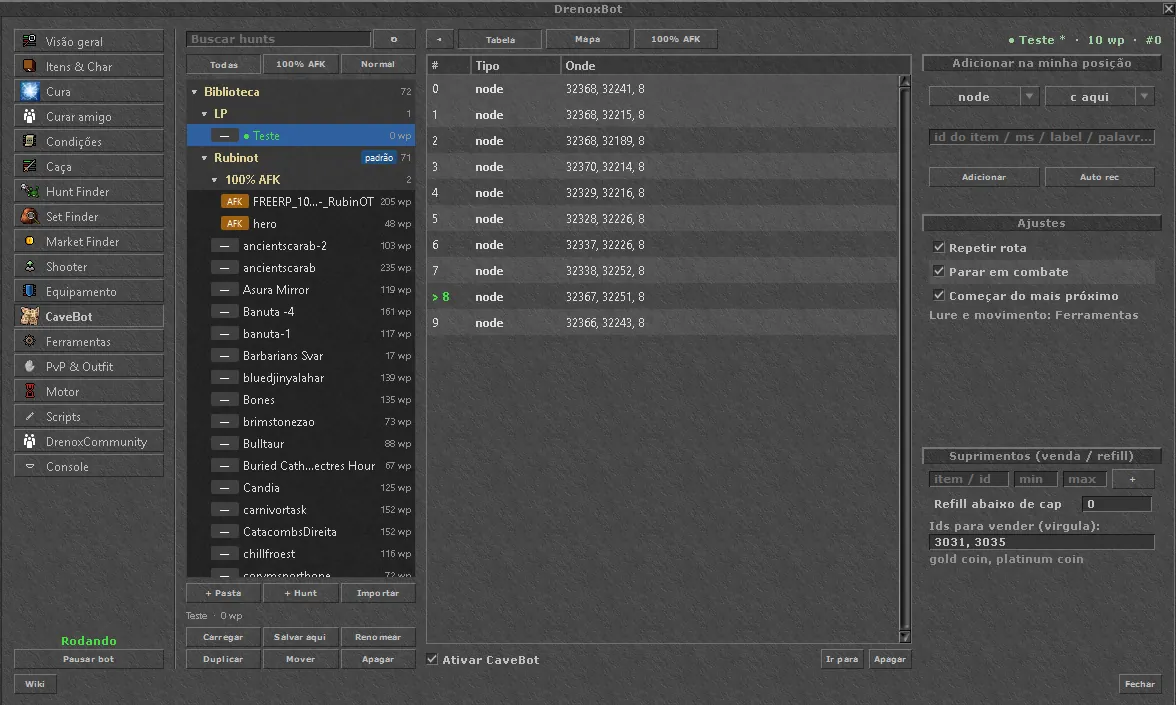
Task: Click the Importar button
Action: tap(377, 593)
